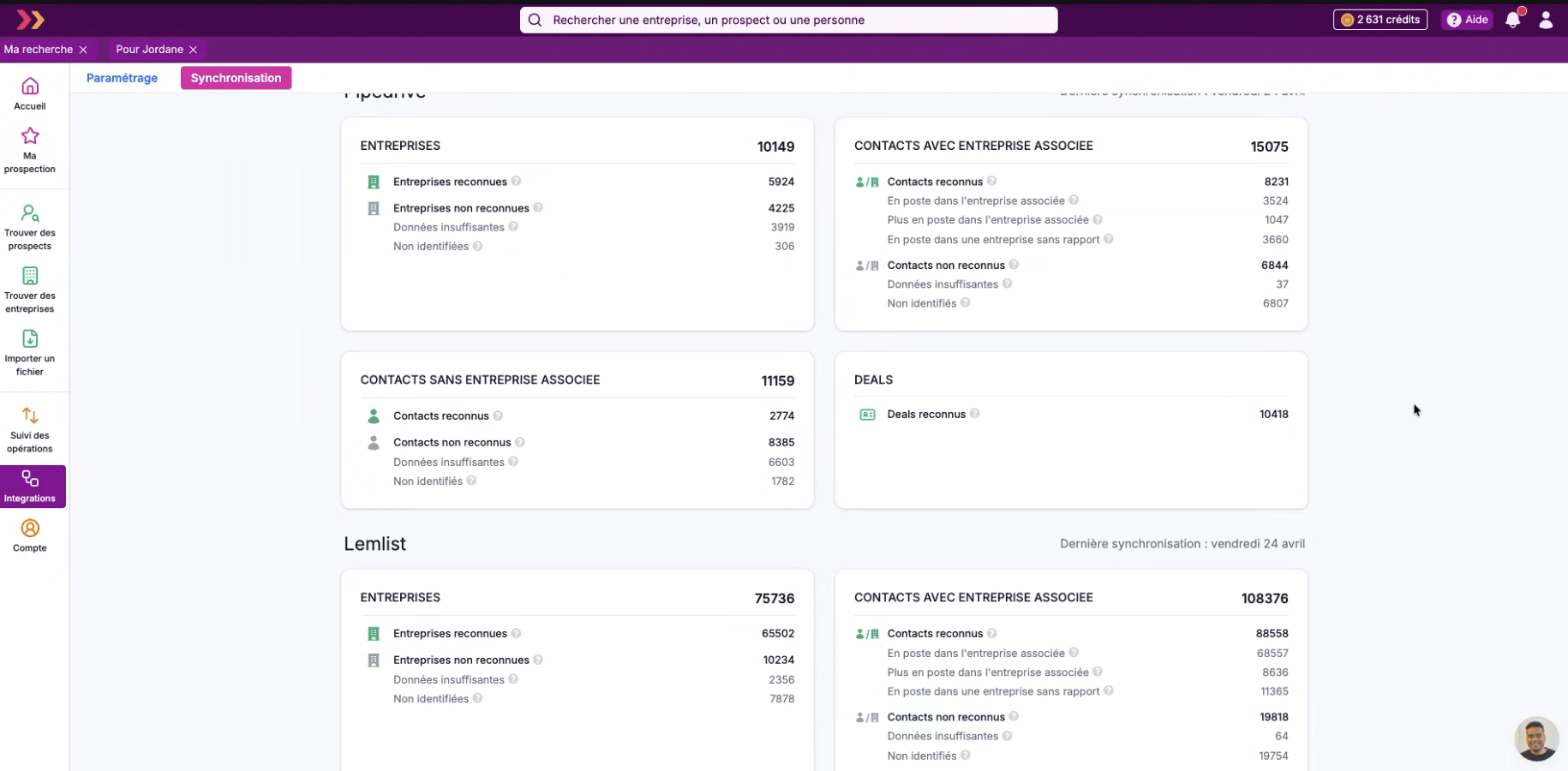This screenshot has width=1568, height=771.
Task: Click the Deals reconnus value 10418
Action: (x=1274, y=414)
